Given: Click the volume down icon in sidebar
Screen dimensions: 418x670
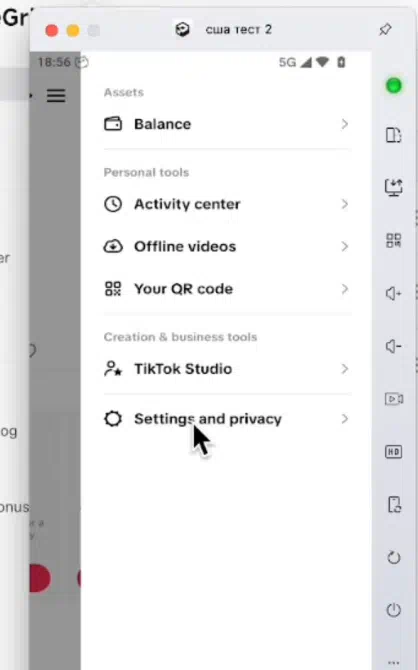Looking at the screenshot, I should pyautogui.click(x=393, y=346).
